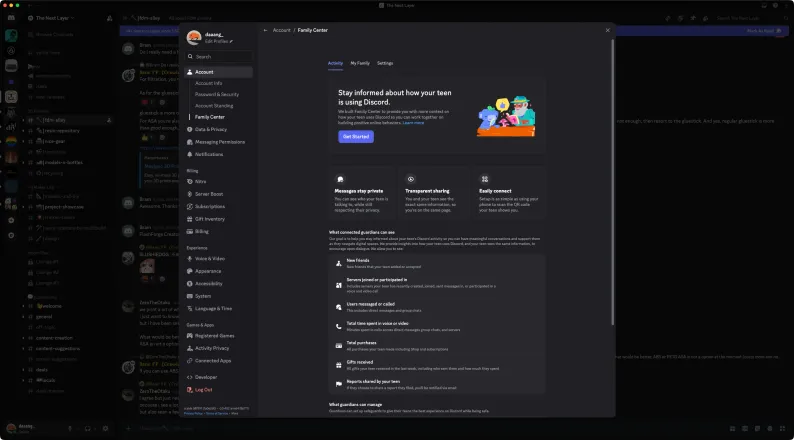Image resolution: width=794 pixels, height=440 pixels.
Task: Click the Developer code icon
Action: (x=189, y=377)
